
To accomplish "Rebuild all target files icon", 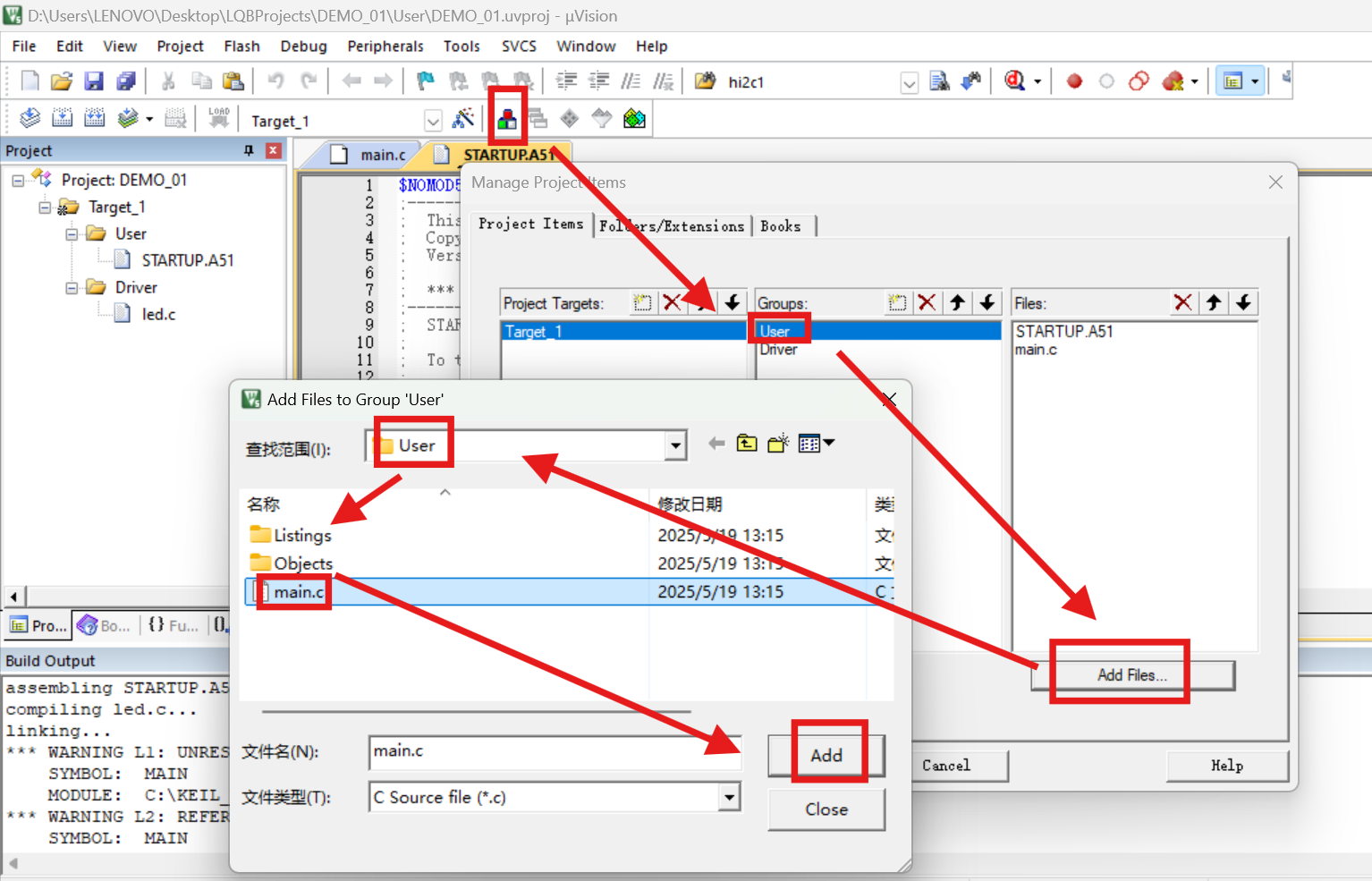I will click(x=94, y=118).
